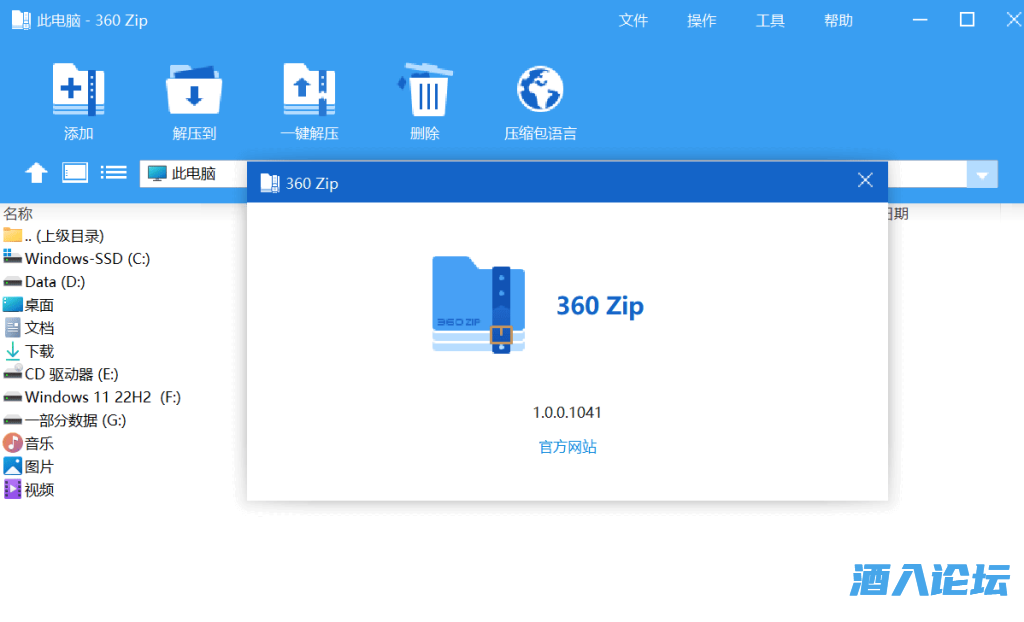The image size is (1024, 622).
Task: Open the 操作 menu
Action: [702, 21]
